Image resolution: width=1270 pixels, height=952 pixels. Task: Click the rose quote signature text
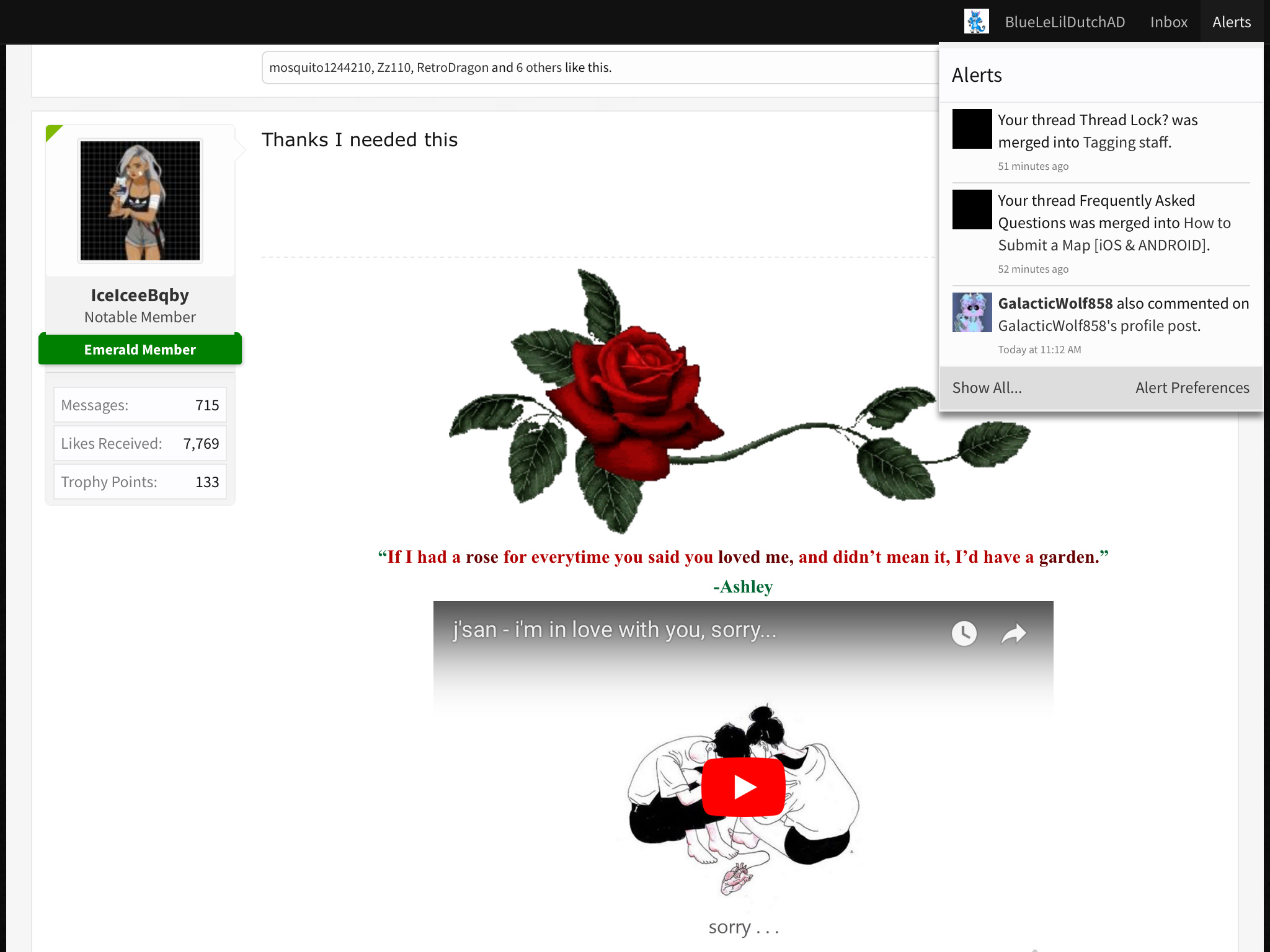click(x=743, y=557)
